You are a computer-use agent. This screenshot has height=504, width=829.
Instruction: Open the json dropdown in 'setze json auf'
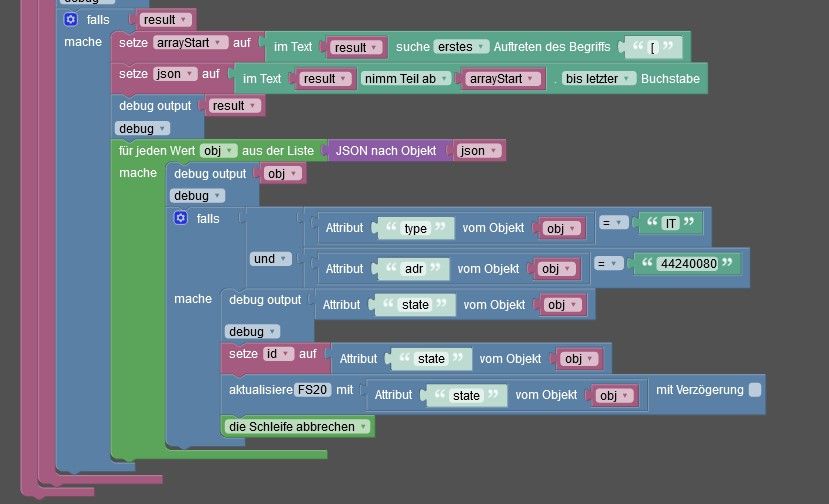click(x=175, y=74)
